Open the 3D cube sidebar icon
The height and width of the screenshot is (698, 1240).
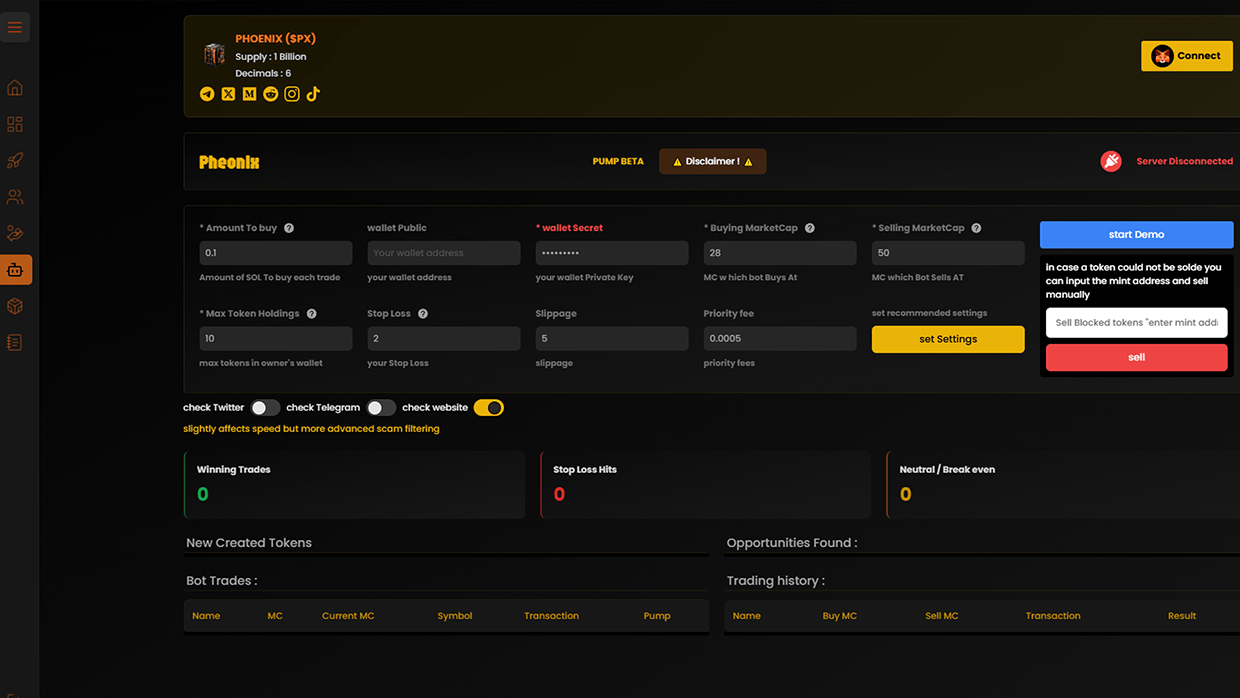coord(15,306)
